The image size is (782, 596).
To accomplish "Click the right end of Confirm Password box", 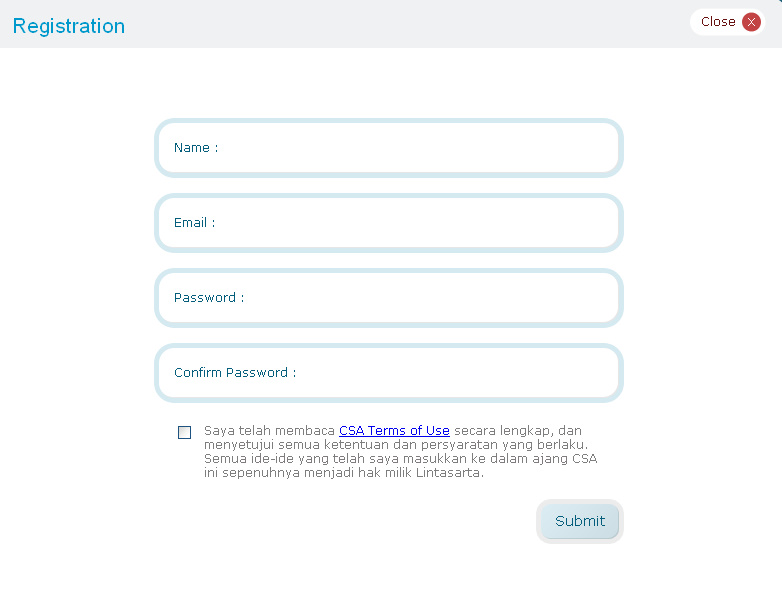I will coord(598,373).
